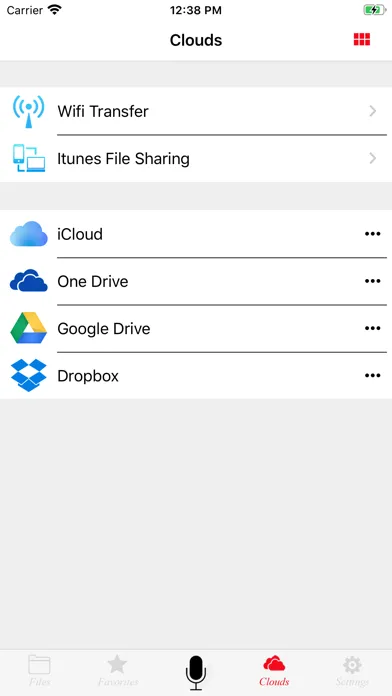Show more options for One Drive
Screen dimensions: 392x696
(372, 281)
